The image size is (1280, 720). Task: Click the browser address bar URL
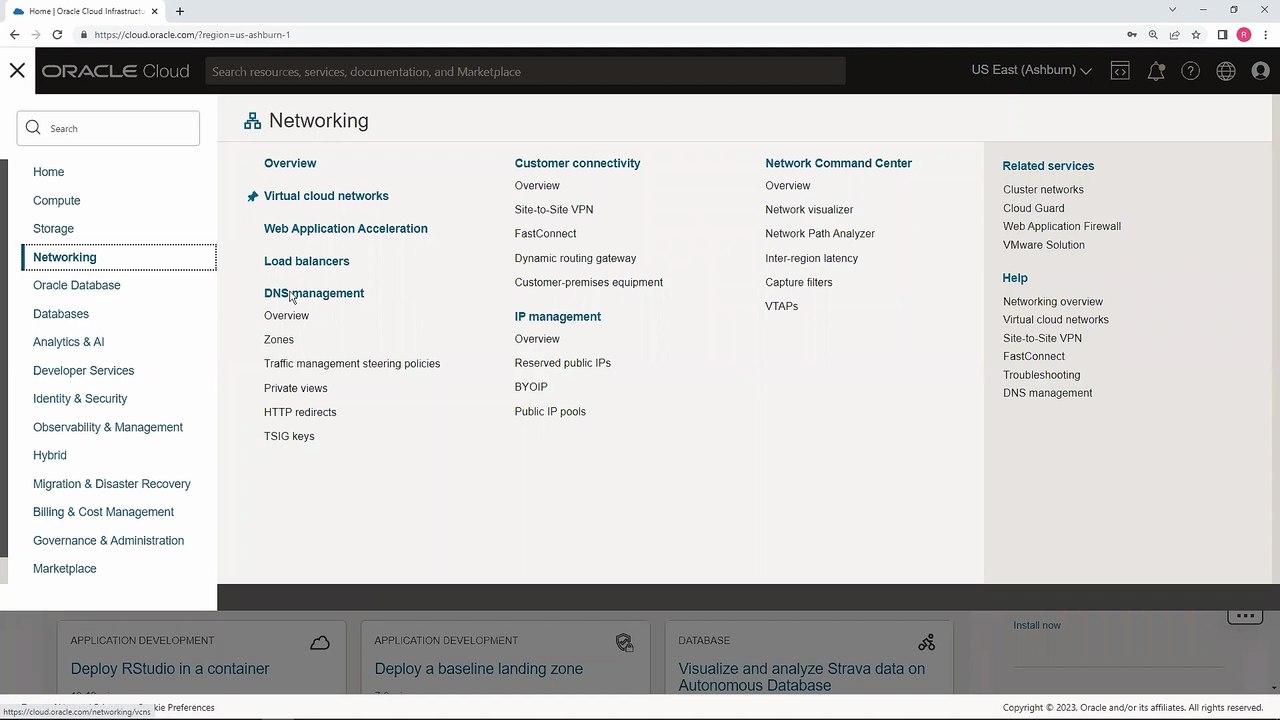tap(192, 34)
